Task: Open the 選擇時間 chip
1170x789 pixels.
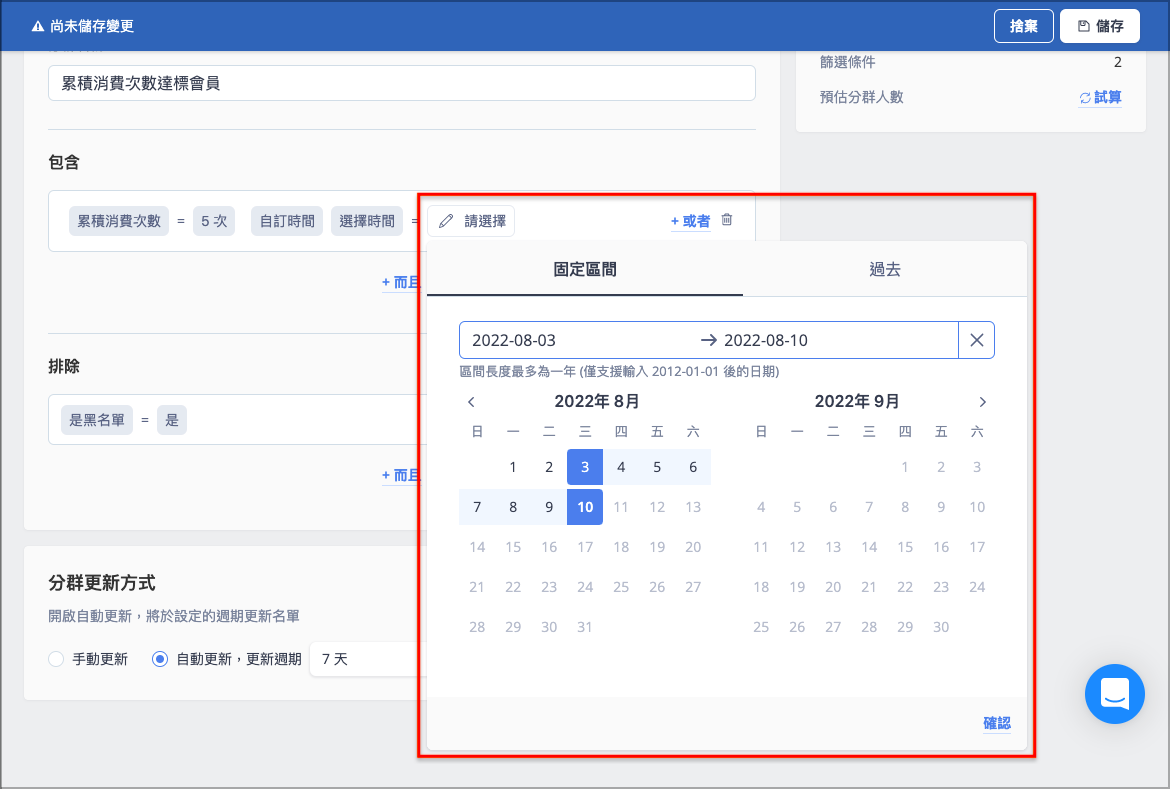Action: (x=367, y=221)
